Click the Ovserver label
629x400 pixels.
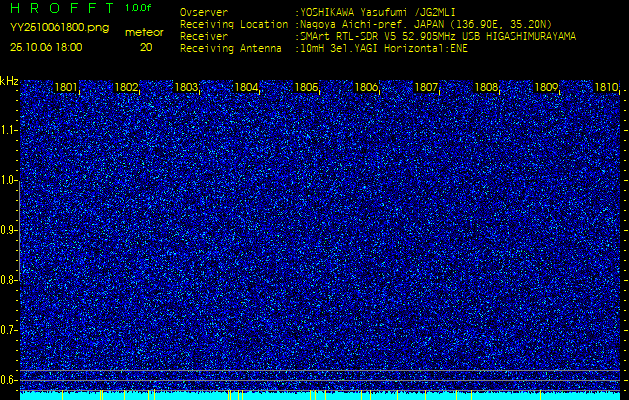click(x=204, y=12)
